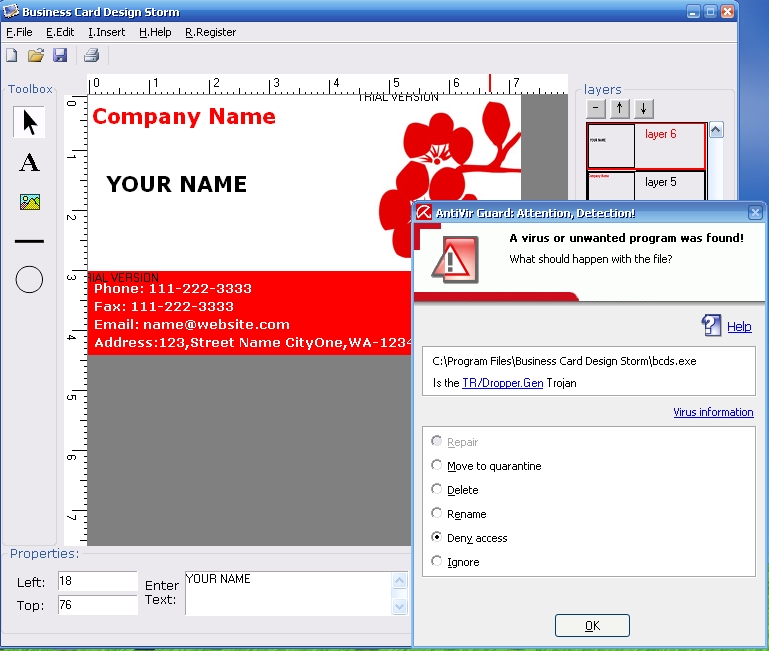Remove layer with the minus button
The height and width of the screenshot is (651, 769).
pyautogui.click(x=596, y=108)
